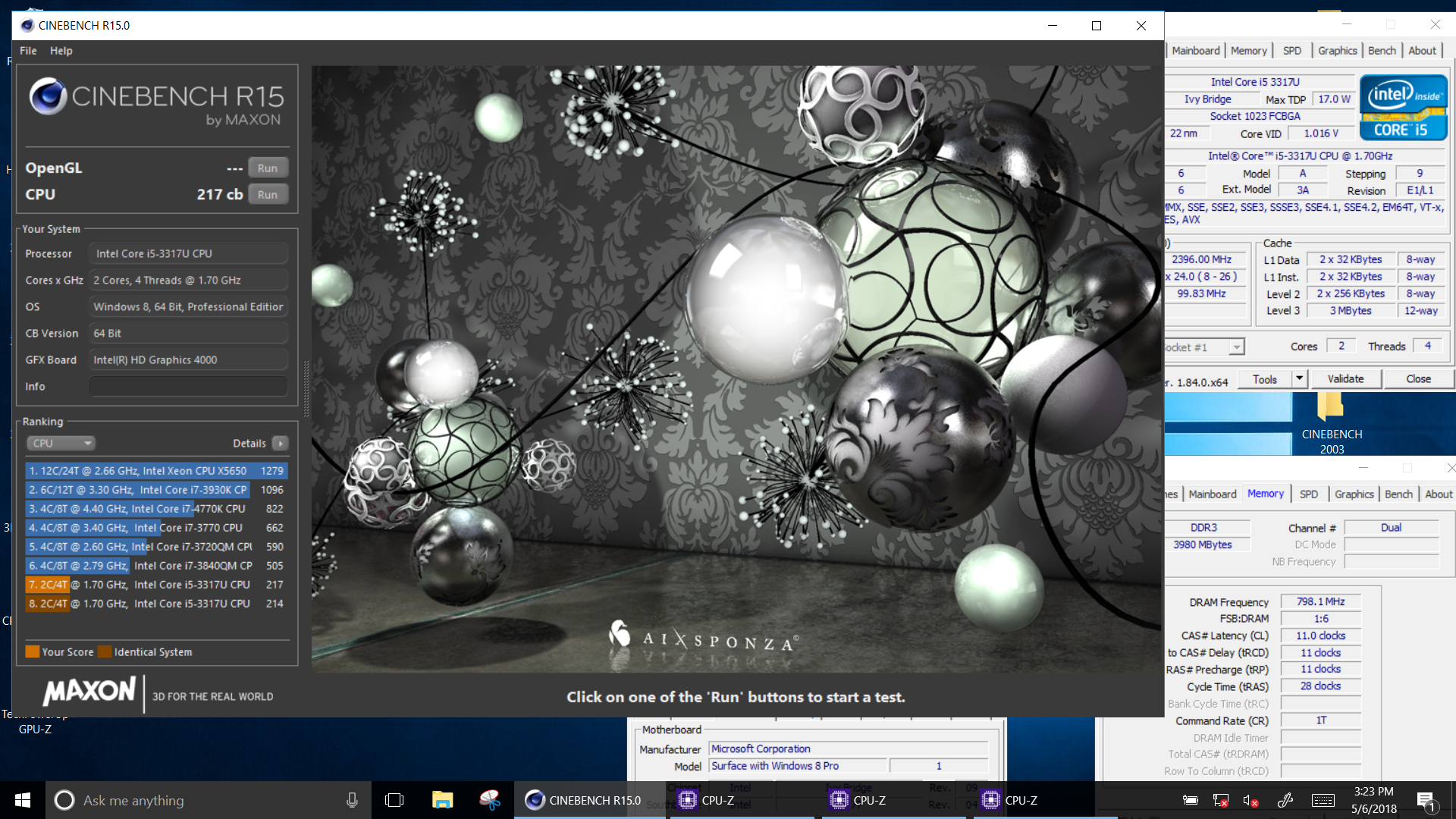
Task: Switch to second CPU-Z taskbar item
Action: pos(893,800)
